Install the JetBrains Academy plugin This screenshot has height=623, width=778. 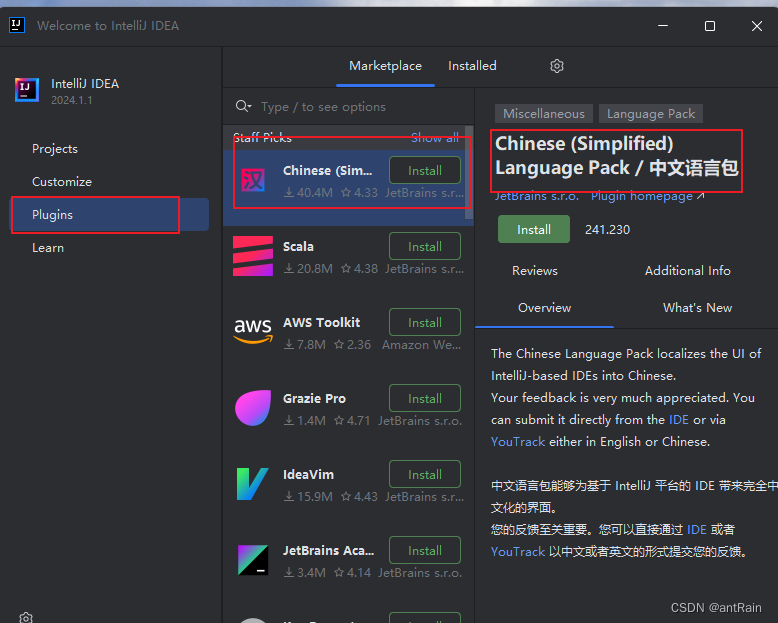425,550
